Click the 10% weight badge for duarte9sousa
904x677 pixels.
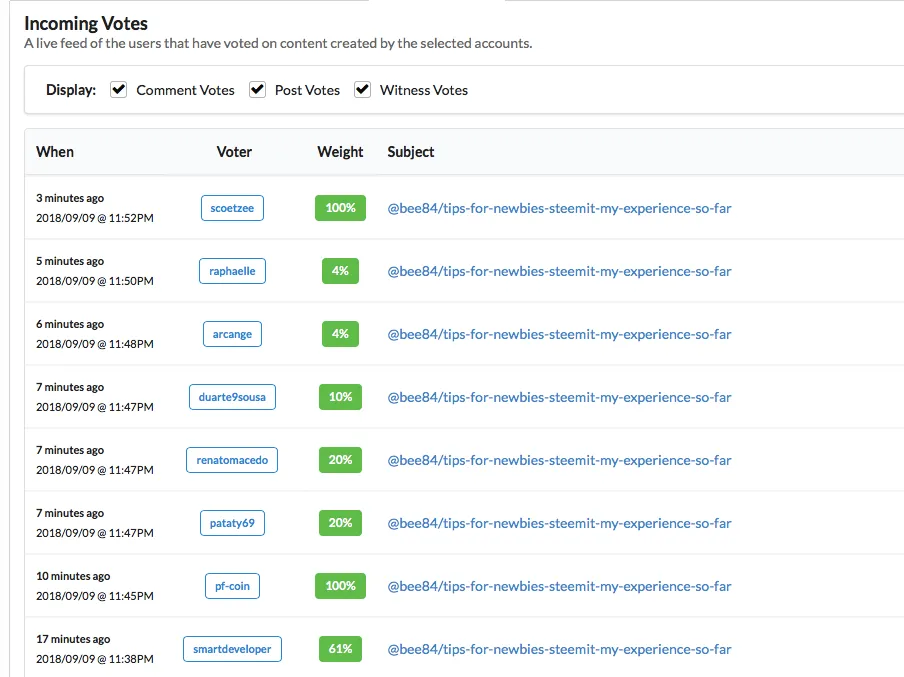click(340, 397)
